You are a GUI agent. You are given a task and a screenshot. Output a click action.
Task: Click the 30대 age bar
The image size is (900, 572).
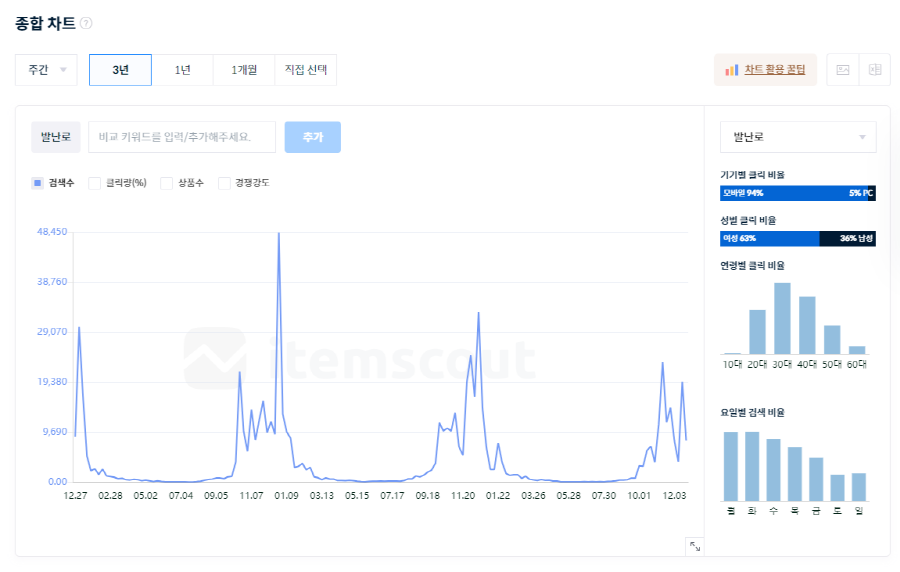782,318
